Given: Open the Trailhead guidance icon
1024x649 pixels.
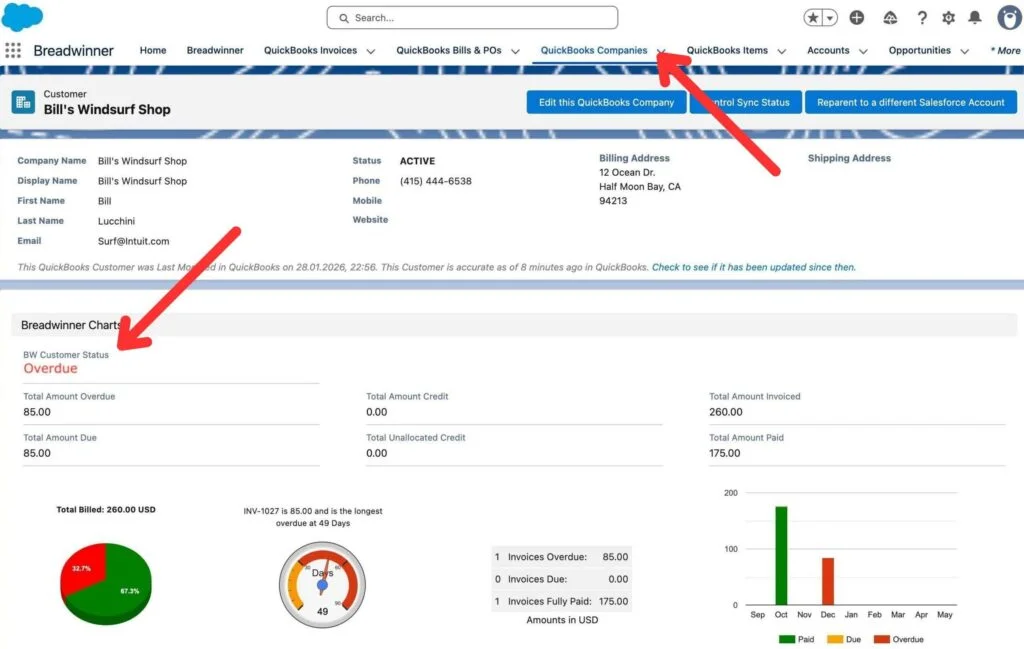Looking at the screenshot, I should pos(890,18).
